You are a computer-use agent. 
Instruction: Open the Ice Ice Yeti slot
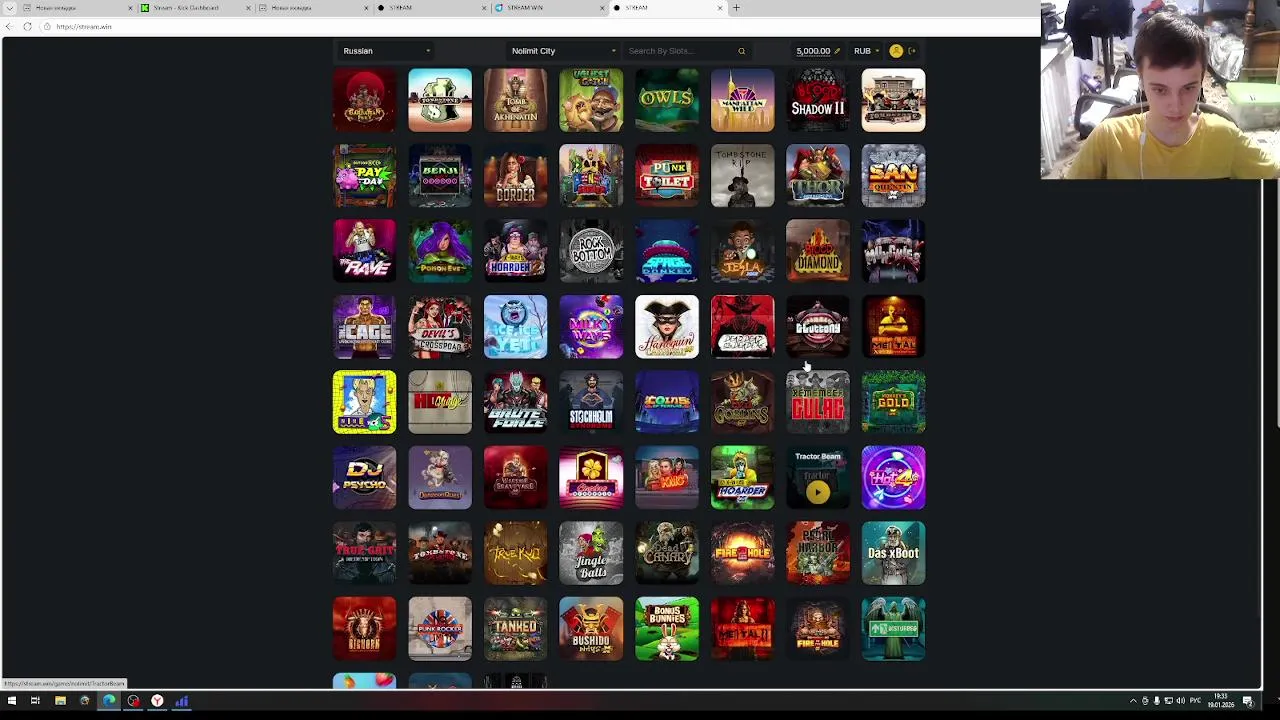point(515,327)
